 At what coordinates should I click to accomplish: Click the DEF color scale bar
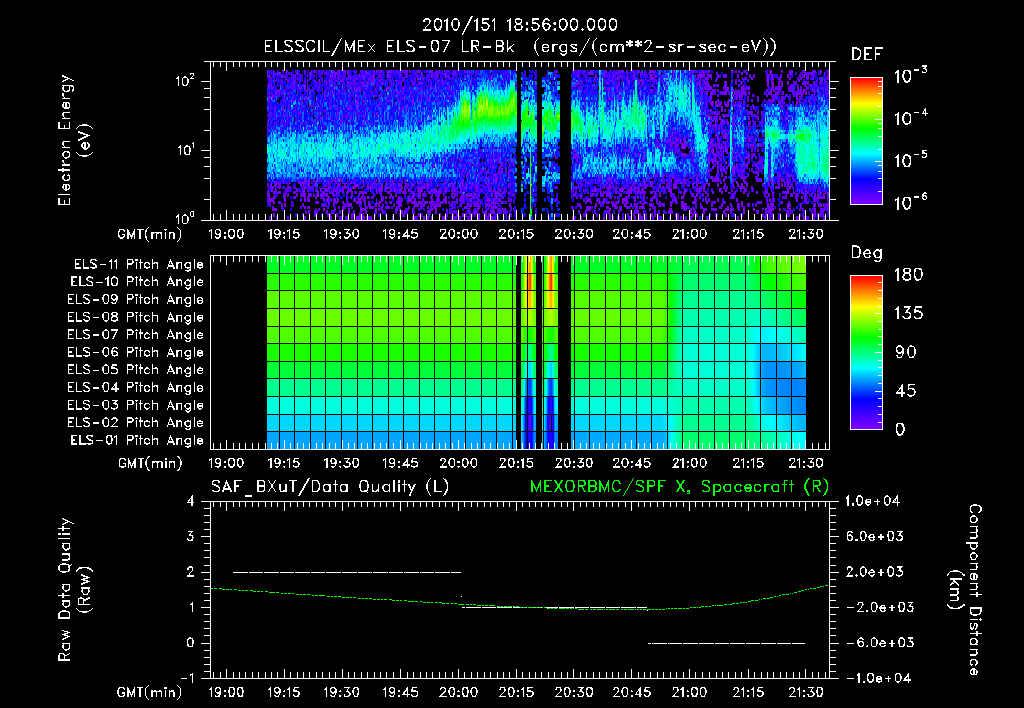866,140
